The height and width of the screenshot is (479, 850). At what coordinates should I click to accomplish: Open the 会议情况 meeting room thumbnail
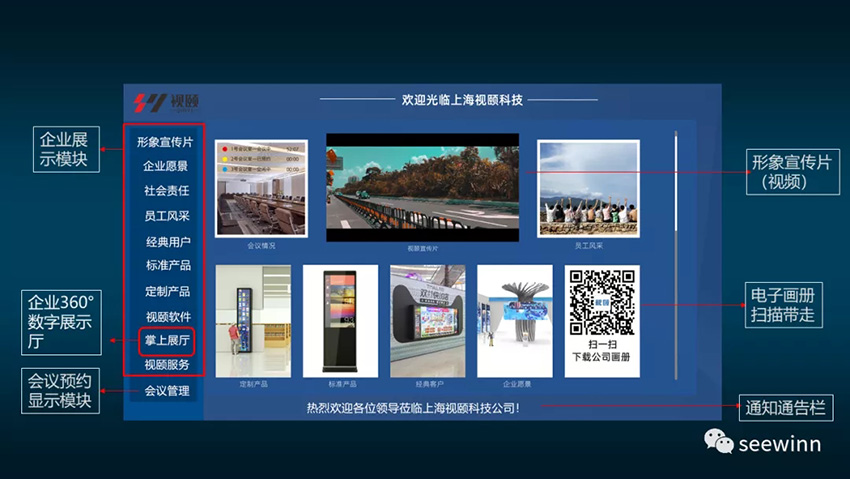[x=261, y=188]
